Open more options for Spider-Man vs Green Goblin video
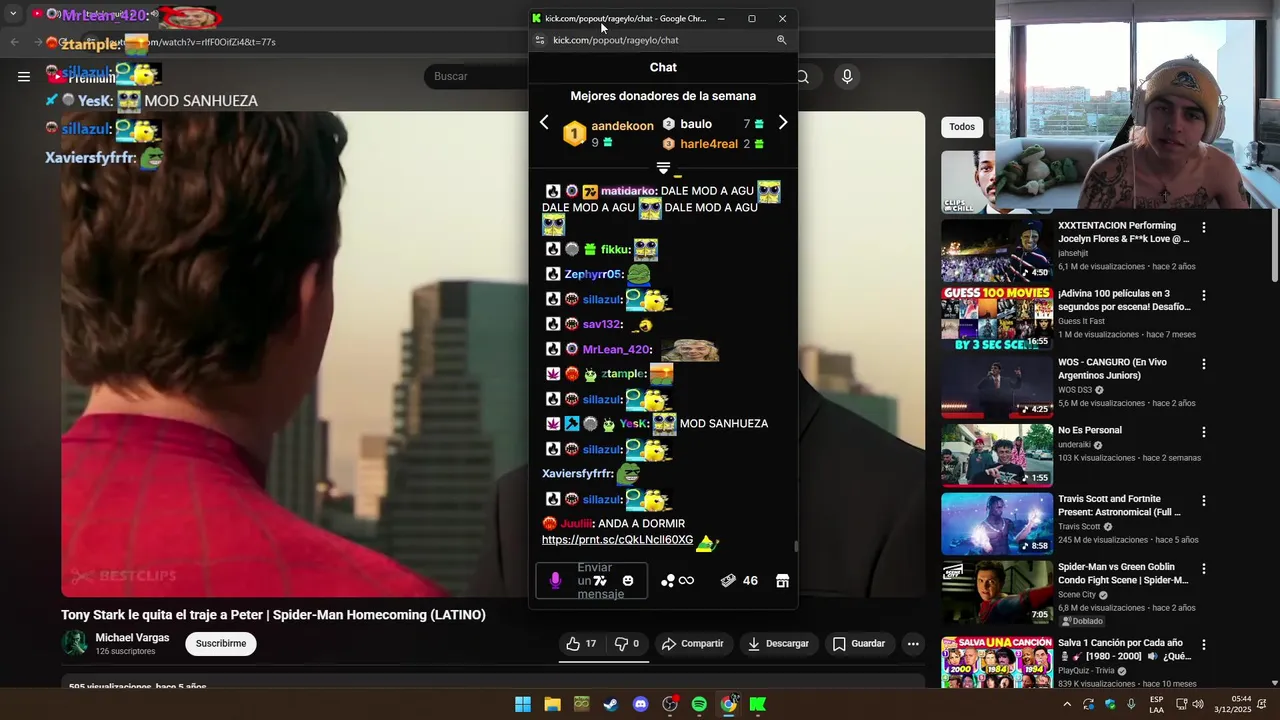Screen dimensions: 1280x720 click(1204, 568)
